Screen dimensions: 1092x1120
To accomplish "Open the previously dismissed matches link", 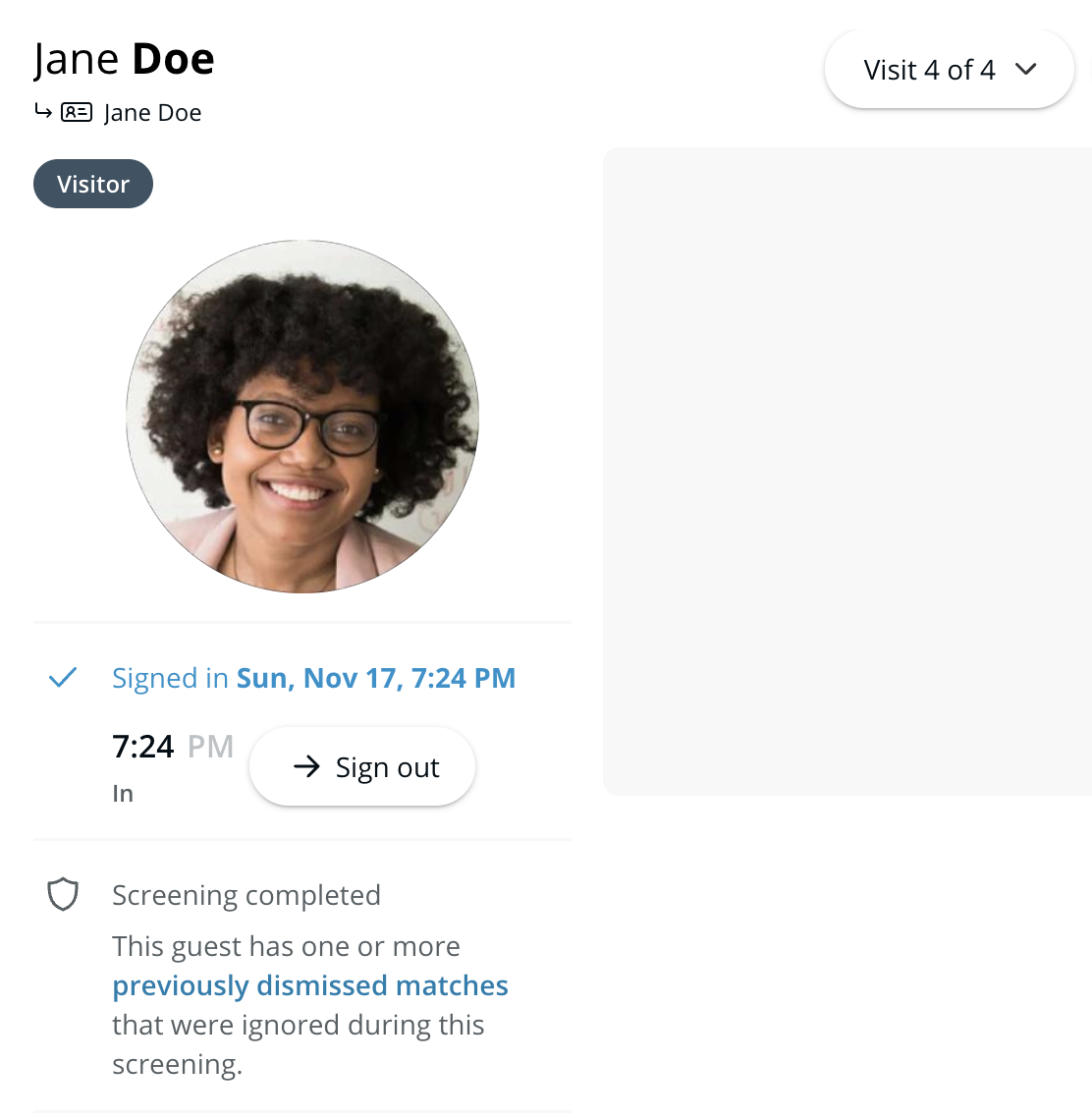I will [310, 985].
